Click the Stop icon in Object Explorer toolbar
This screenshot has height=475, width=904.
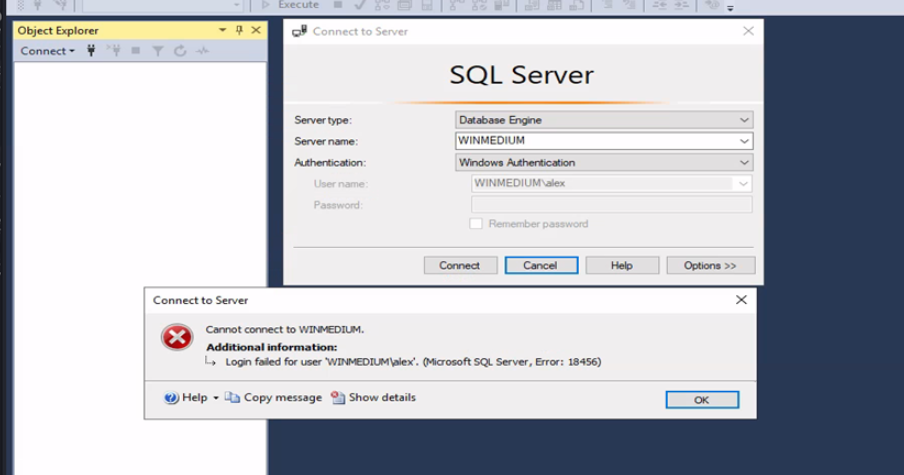pyautogui.click(x=136, y=51)
